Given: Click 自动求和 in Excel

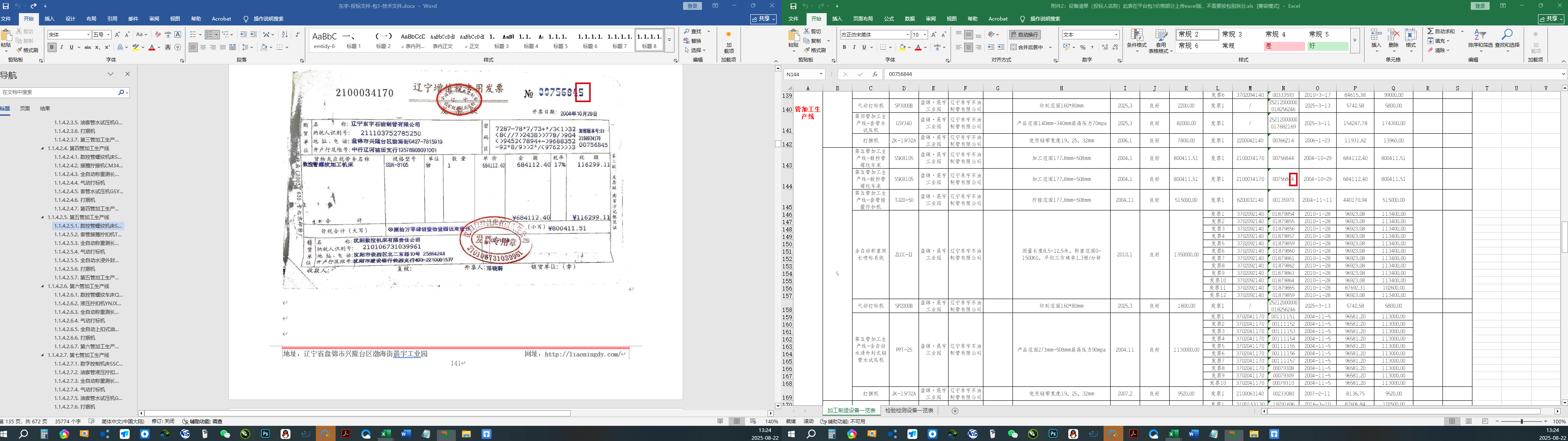Looking at the screenshot, I should point(1441,32).
